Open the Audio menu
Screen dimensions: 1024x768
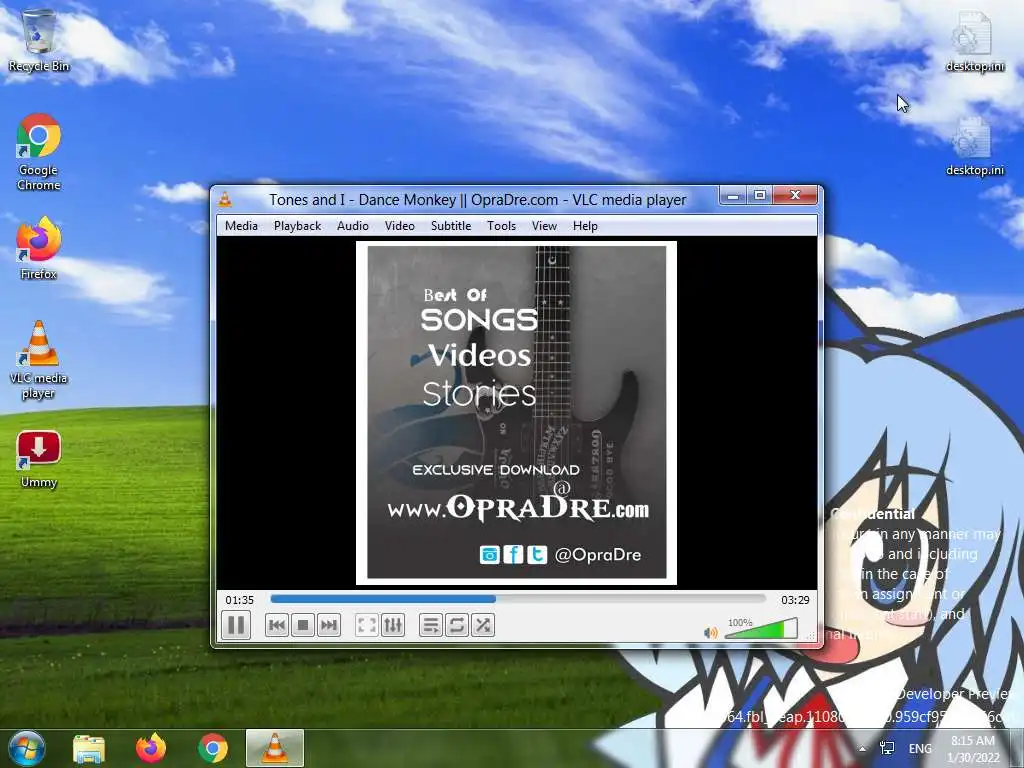(x=353, y=226)
